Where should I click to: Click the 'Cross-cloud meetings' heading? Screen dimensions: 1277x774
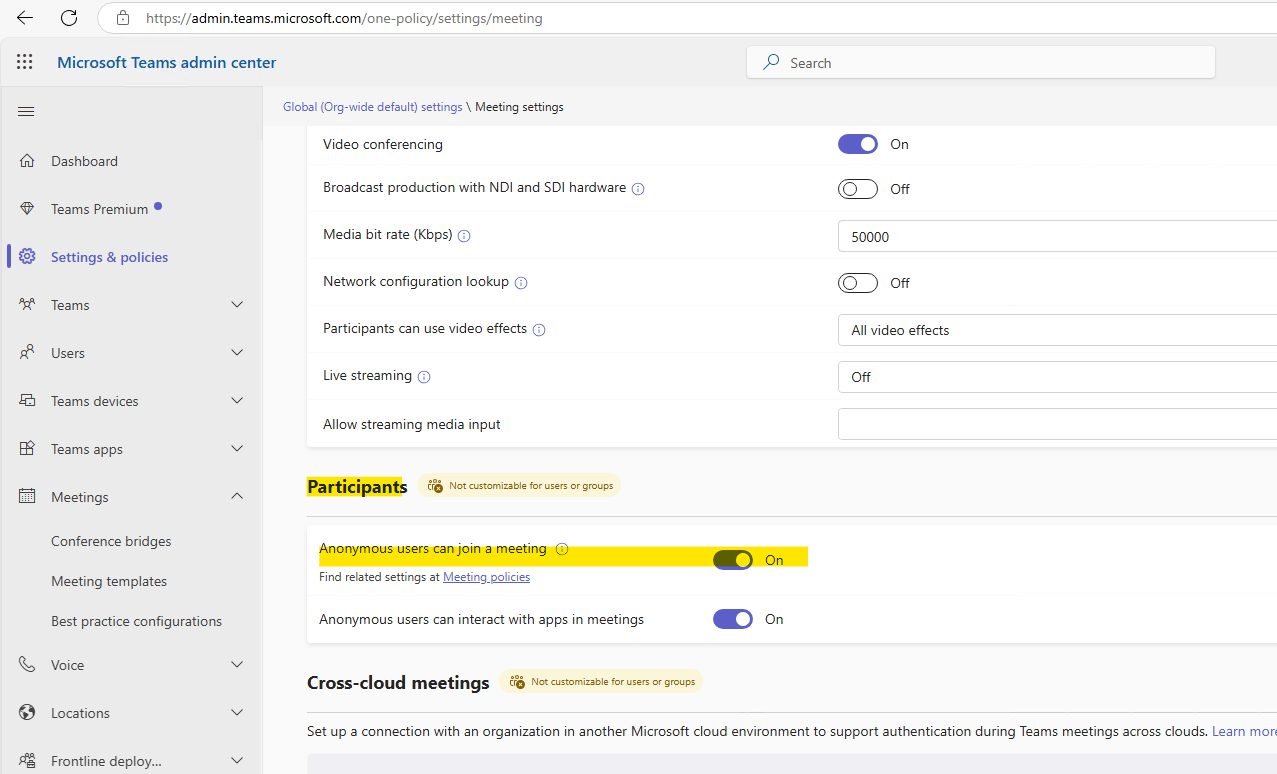tap(398, 683)
